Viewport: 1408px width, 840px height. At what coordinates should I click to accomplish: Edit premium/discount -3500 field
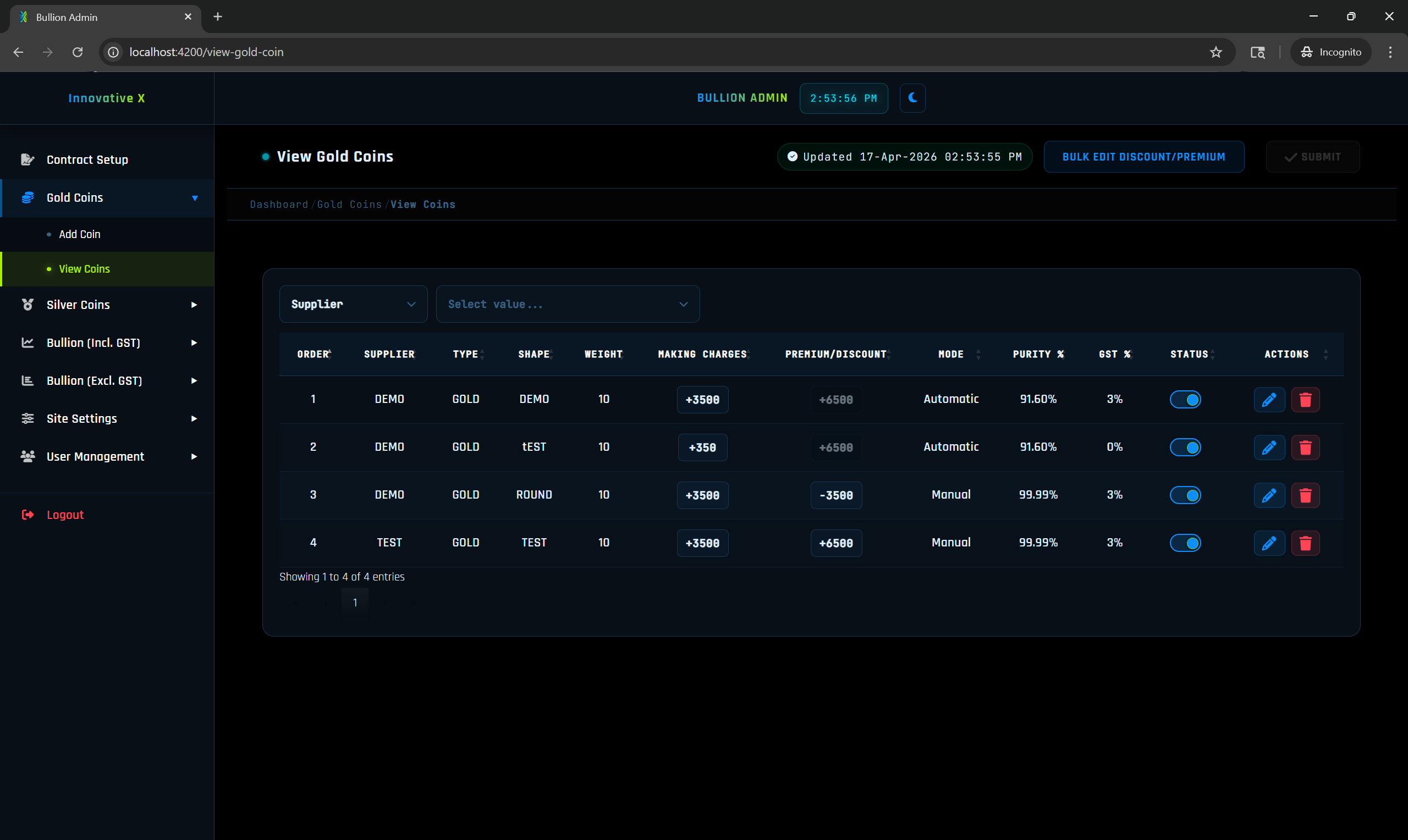pyautogui.click(x=836, y=495)
